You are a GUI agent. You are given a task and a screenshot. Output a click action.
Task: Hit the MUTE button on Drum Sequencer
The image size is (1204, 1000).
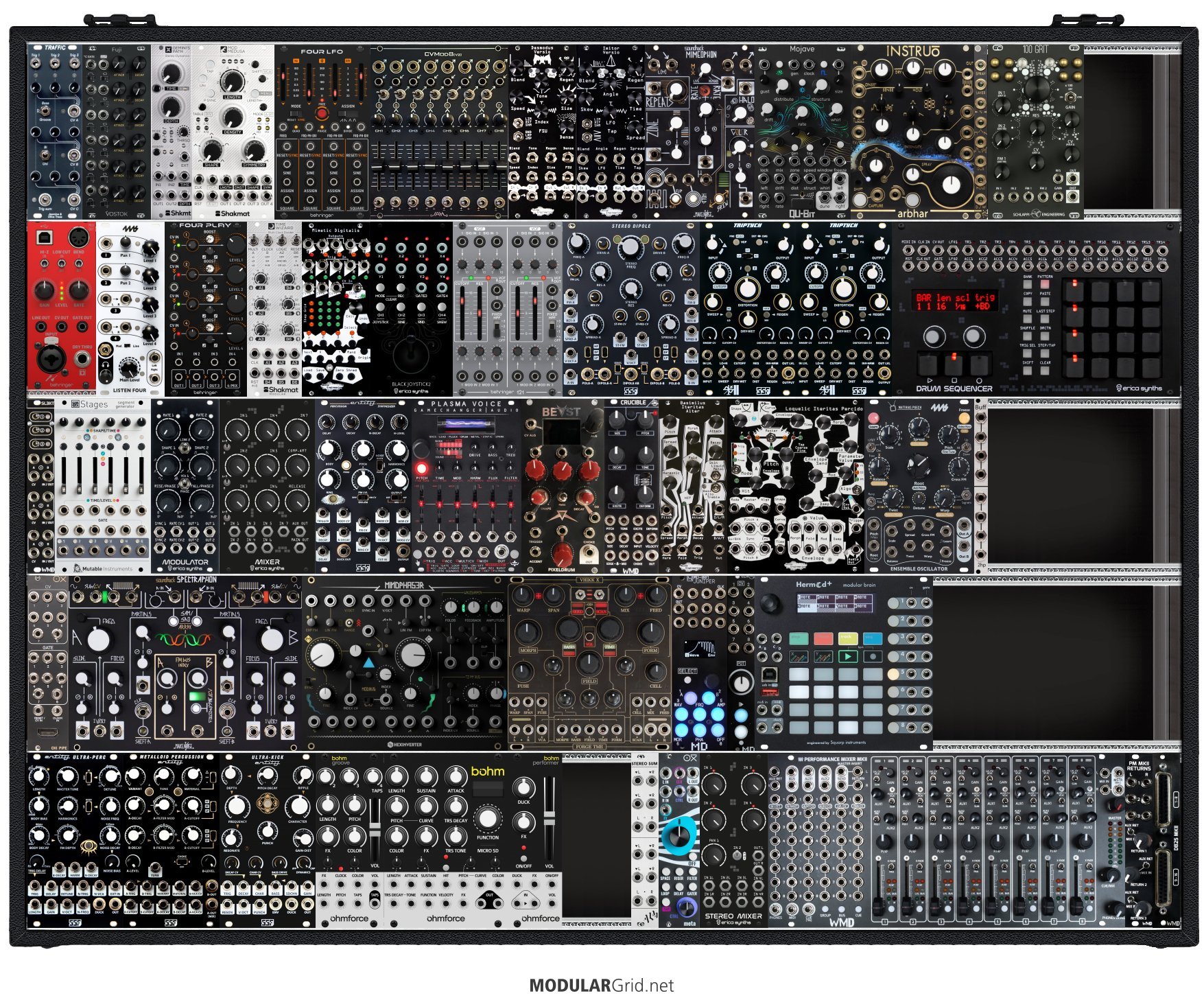click(x=1028, y=319)
